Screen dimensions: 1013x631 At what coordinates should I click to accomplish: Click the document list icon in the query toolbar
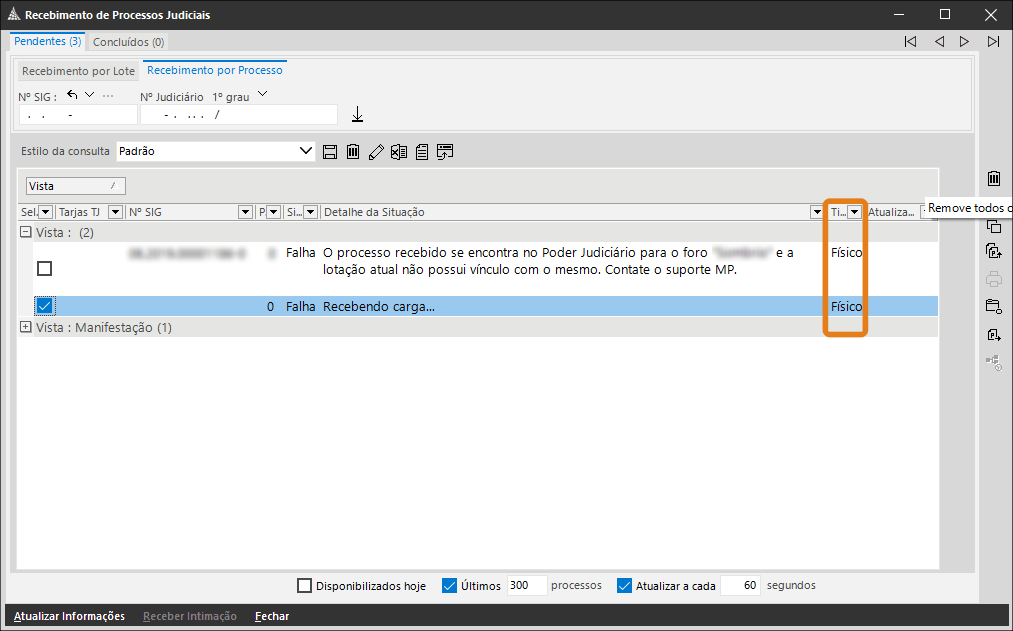422,152
